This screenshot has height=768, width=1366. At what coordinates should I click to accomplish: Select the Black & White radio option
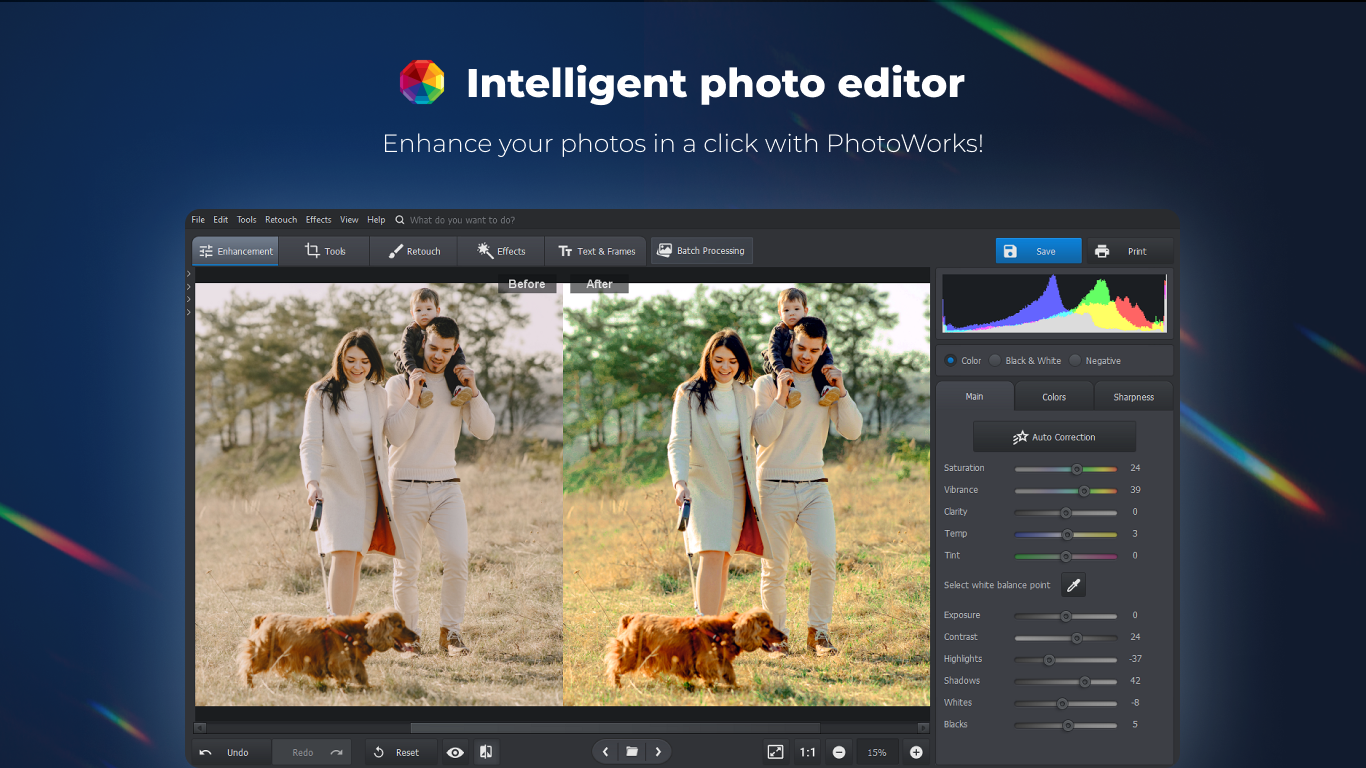click(x=995, y=361)
